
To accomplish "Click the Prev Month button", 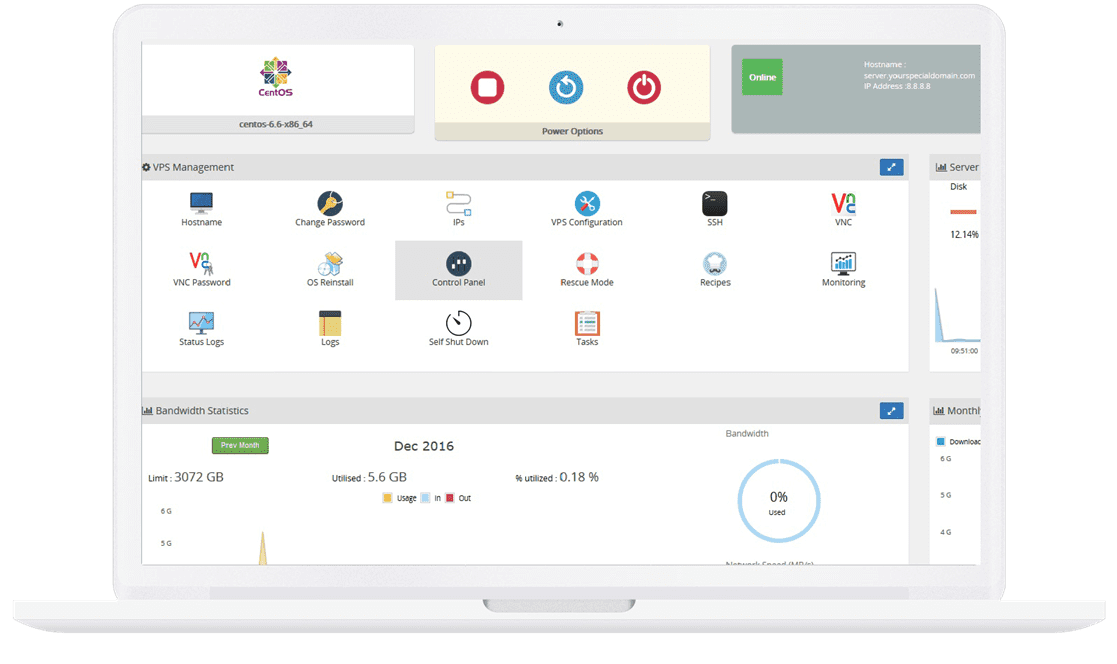I will tap(240, 445).
